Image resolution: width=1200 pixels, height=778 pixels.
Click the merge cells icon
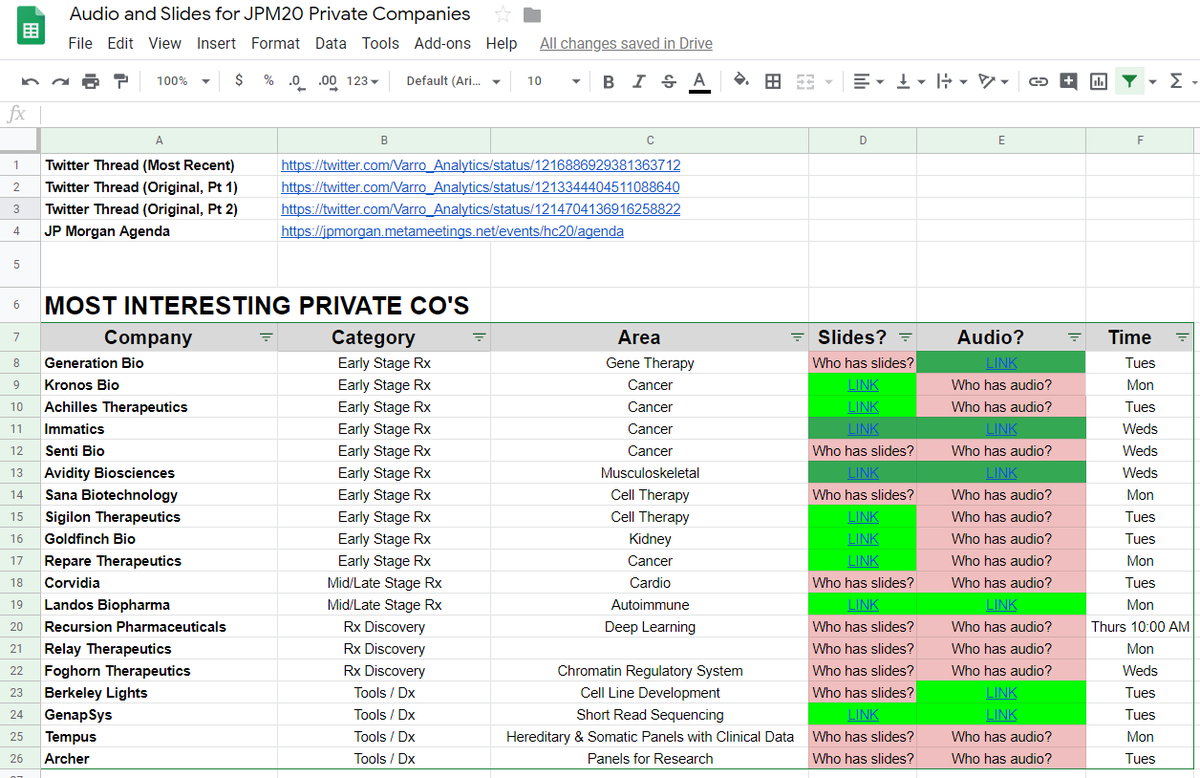click(x=805, y=81)
